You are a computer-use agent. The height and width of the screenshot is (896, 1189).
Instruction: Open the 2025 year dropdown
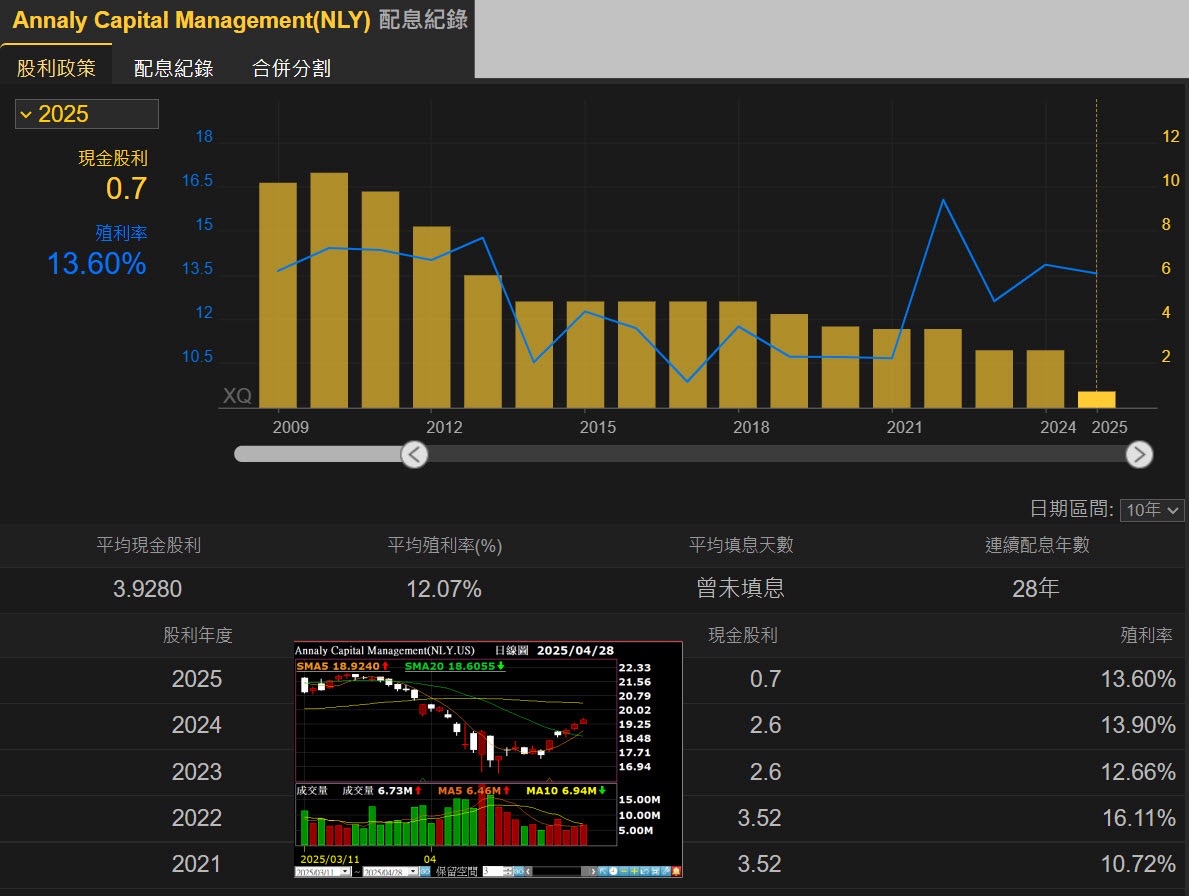tap(86, 114)
